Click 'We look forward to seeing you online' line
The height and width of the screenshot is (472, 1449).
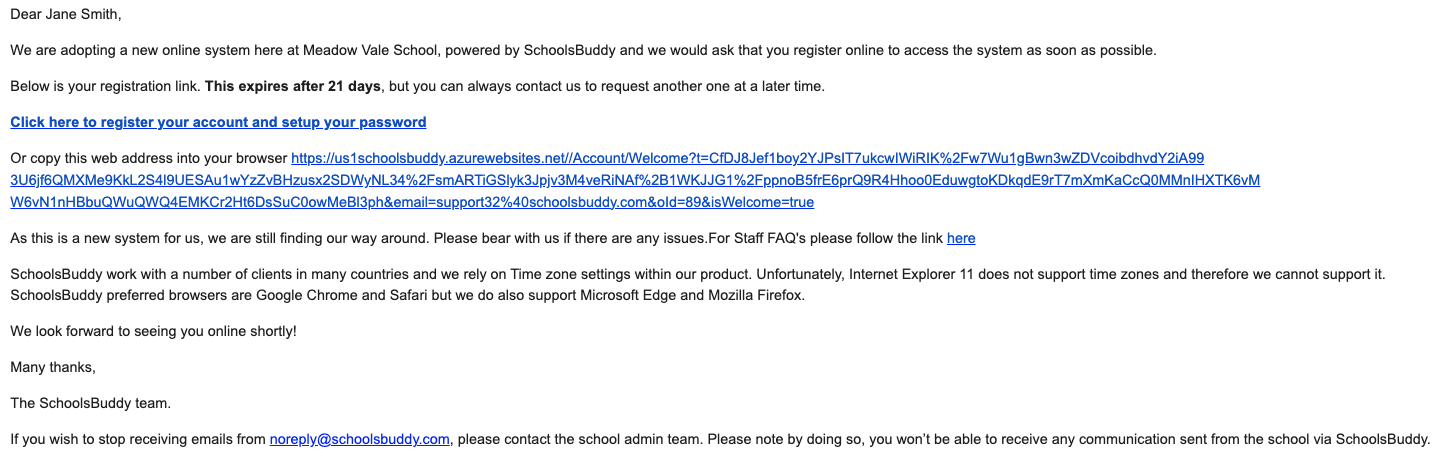(153, 331)
